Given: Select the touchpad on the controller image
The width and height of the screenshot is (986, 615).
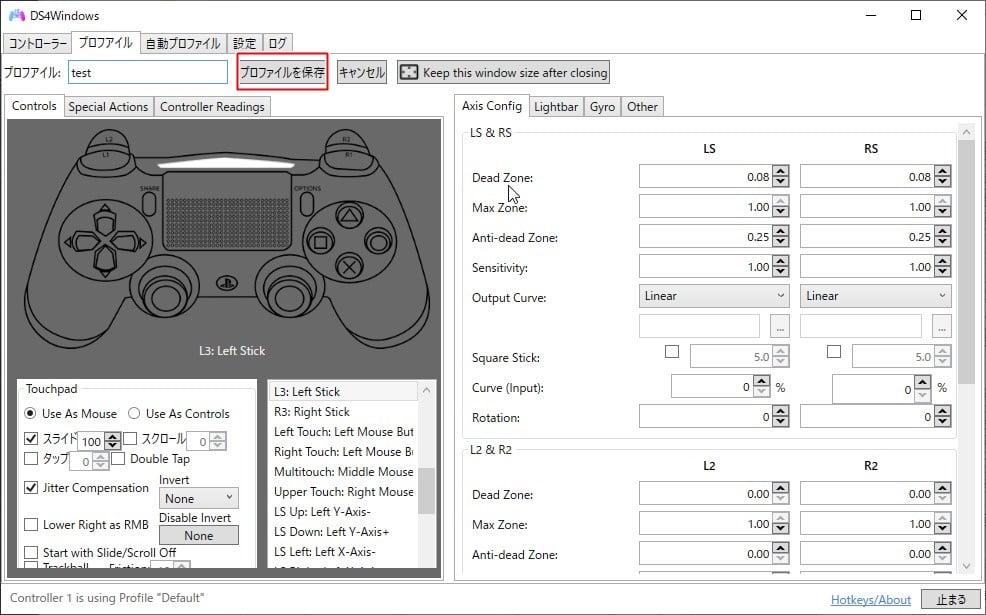Looking at the screenshot, I should click(228, 210).
